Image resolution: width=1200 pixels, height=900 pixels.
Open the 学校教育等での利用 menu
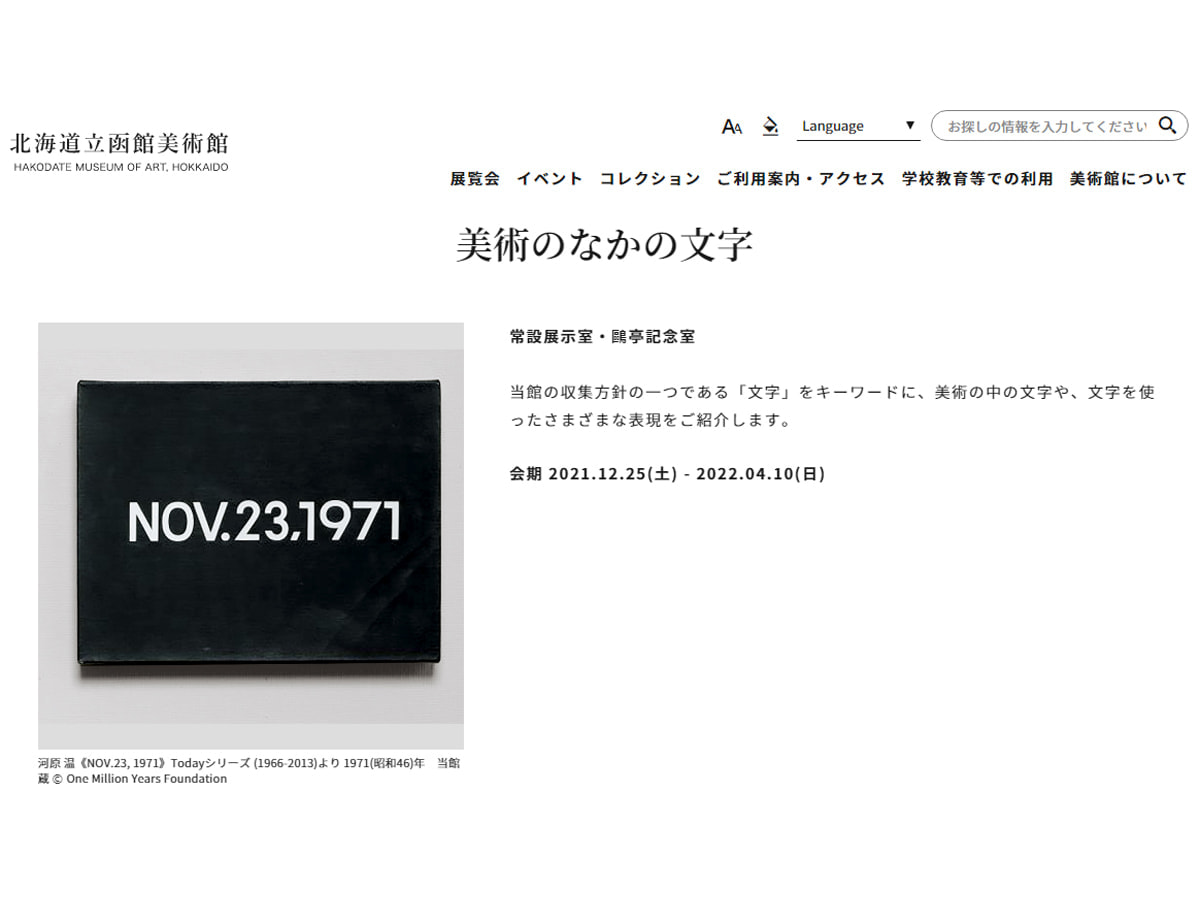click(978, 179)
